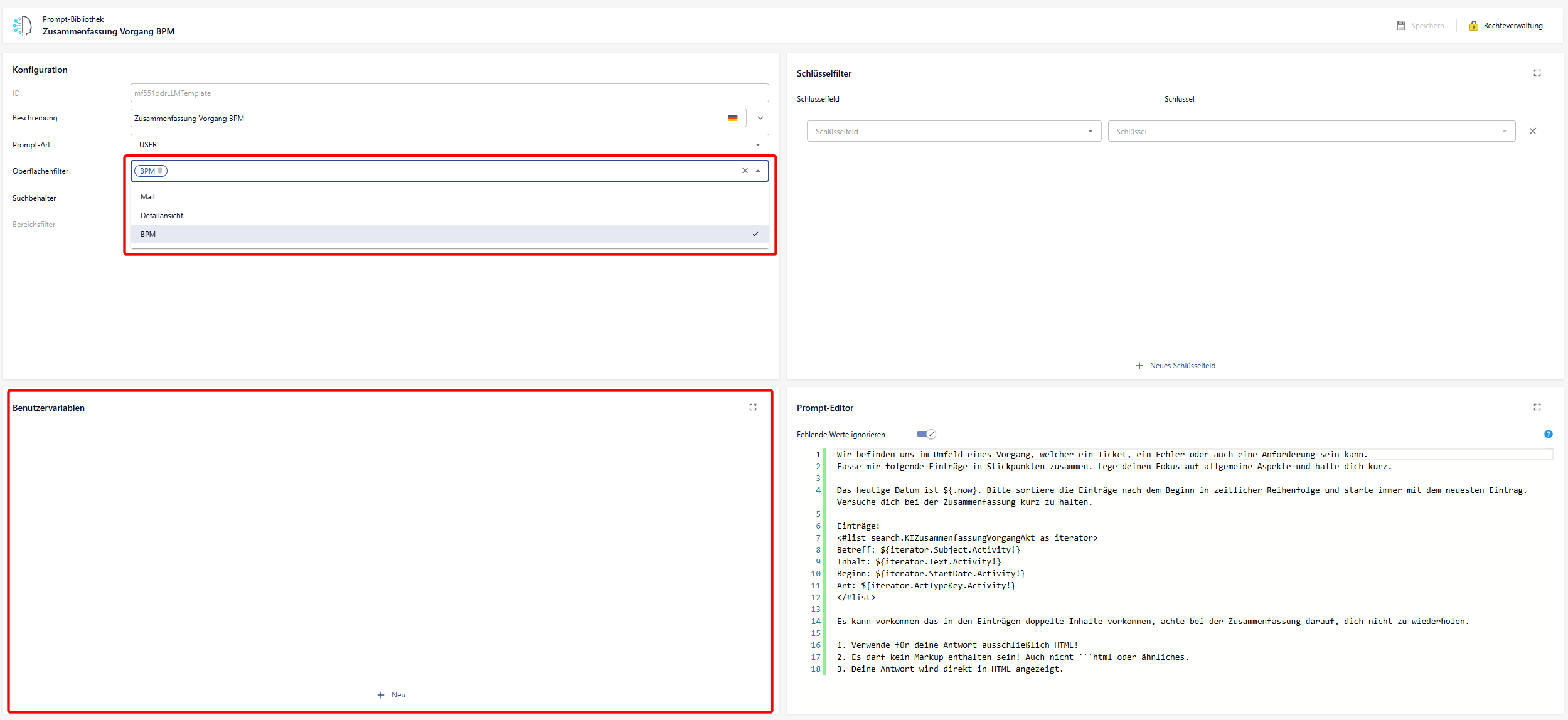Screen dimensions: 1568x720
Task: Toggle Fehlende Werte ignorieren switch
Action: coord(925,434)
